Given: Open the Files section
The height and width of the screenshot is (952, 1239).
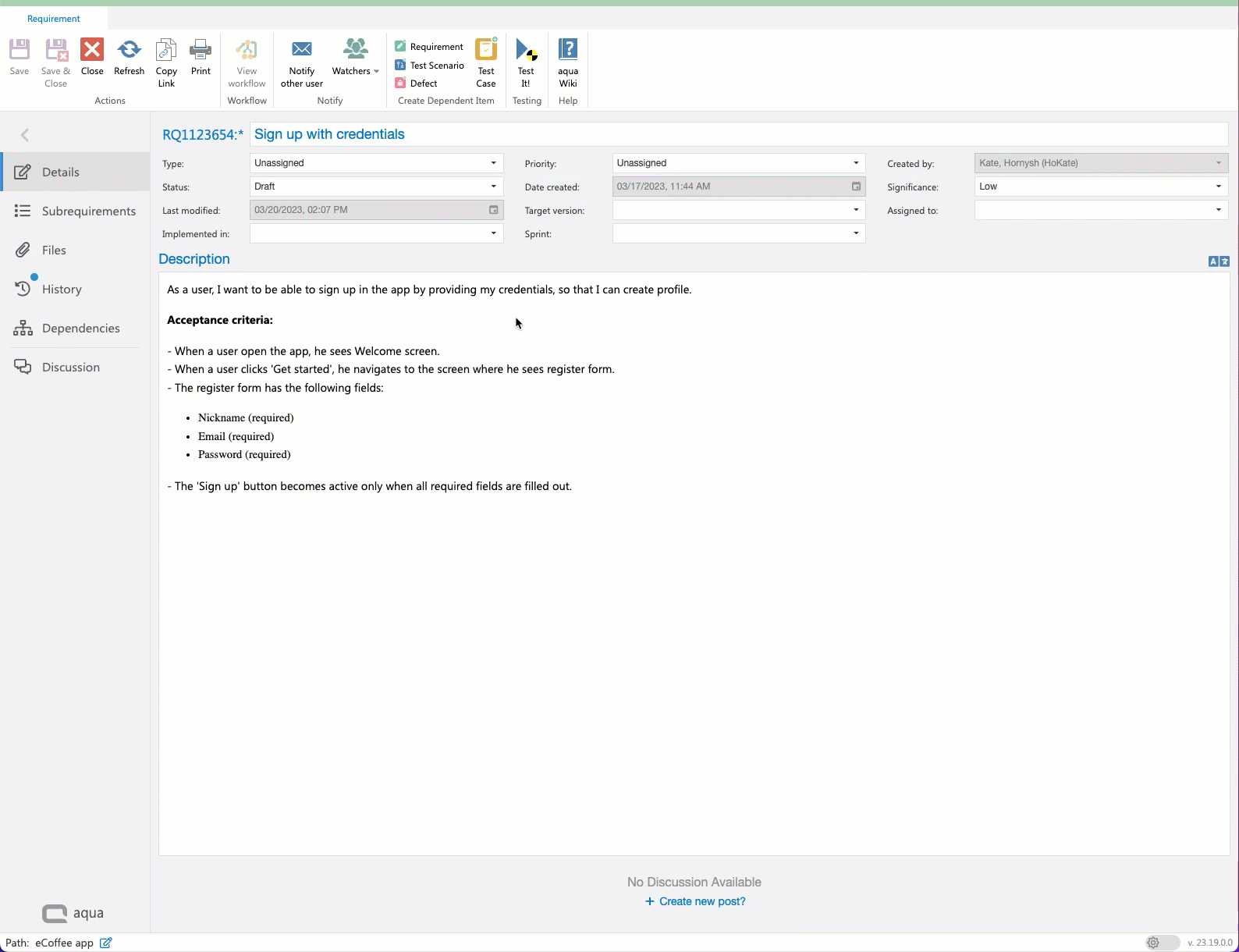Looking at the screenshot, I should [76, 250].
